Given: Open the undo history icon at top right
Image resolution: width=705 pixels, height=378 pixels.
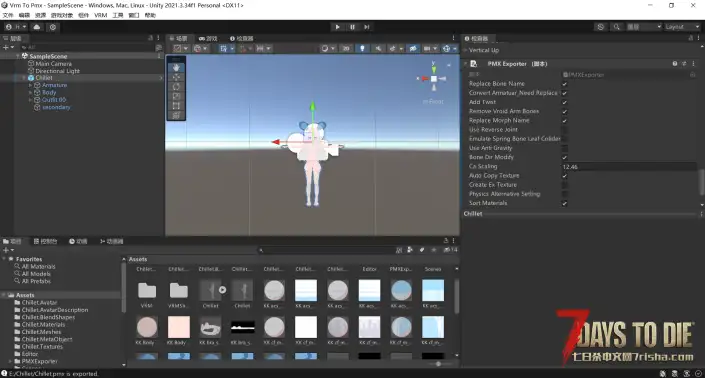Looking at the screenshot, I should tap(601, 27).
